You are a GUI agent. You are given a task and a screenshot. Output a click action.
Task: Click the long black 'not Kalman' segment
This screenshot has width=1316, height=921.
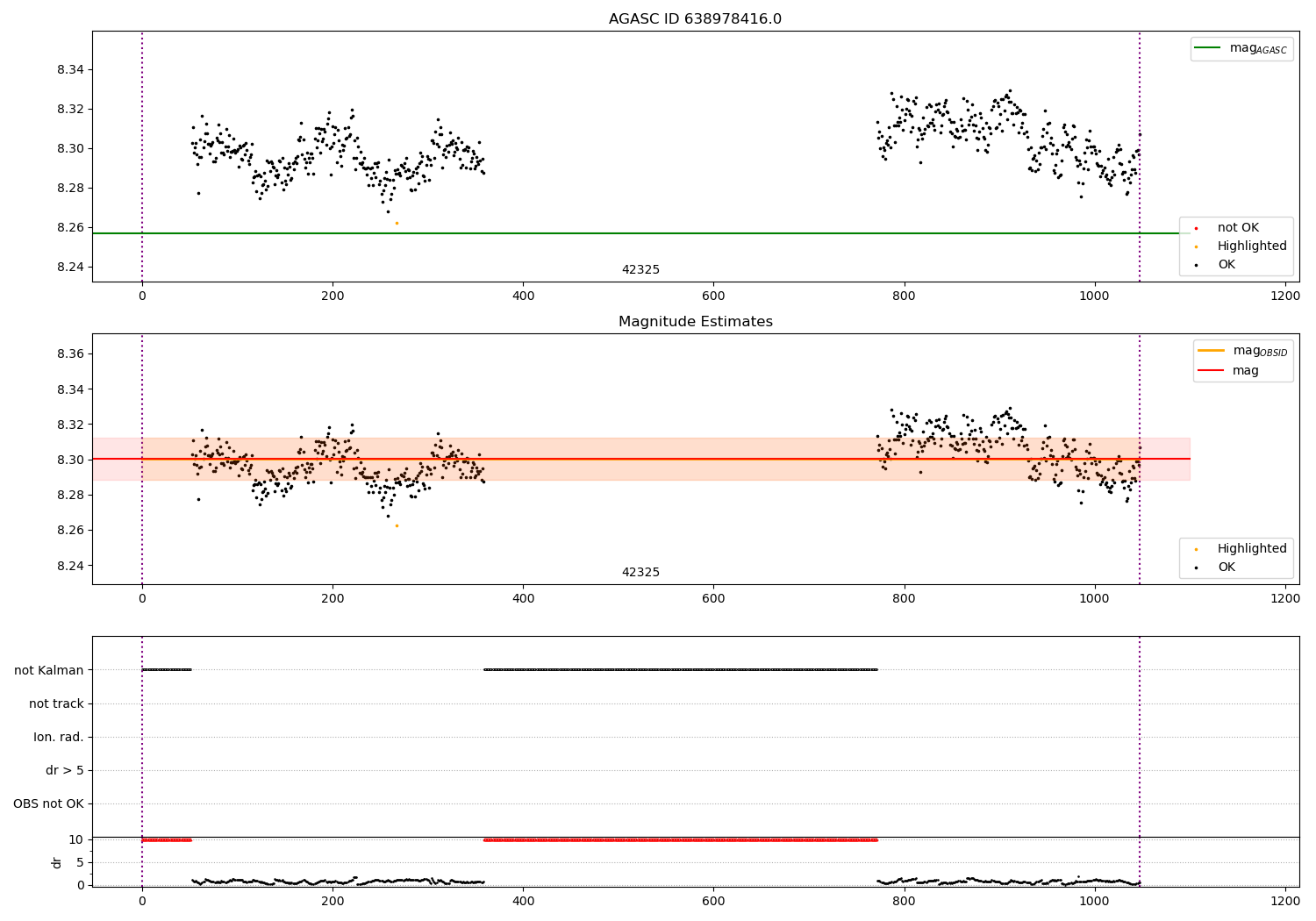coord(680,670)
